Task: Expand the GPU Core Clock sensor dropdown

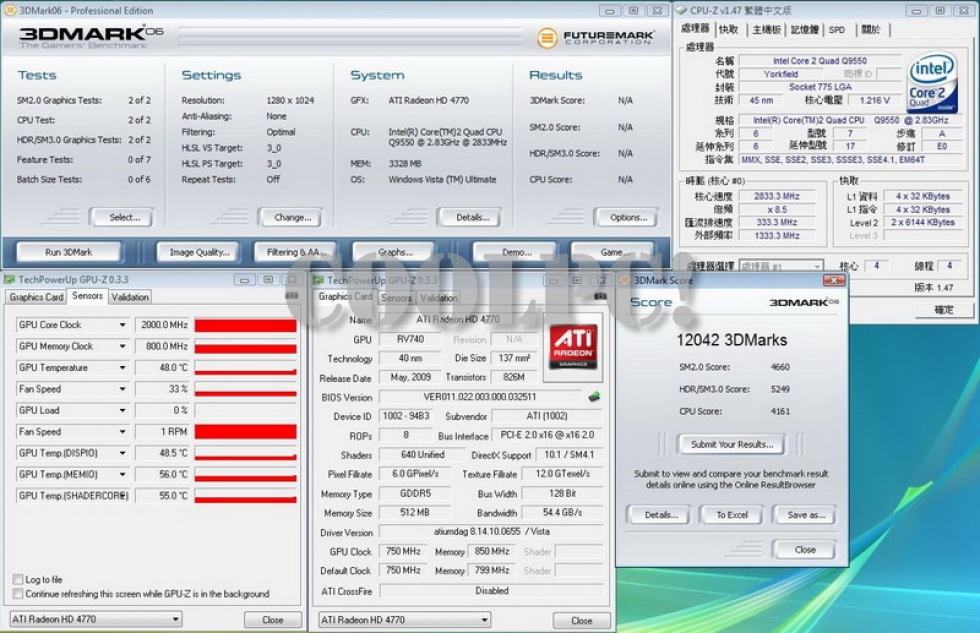Action: tap(123, 325)
